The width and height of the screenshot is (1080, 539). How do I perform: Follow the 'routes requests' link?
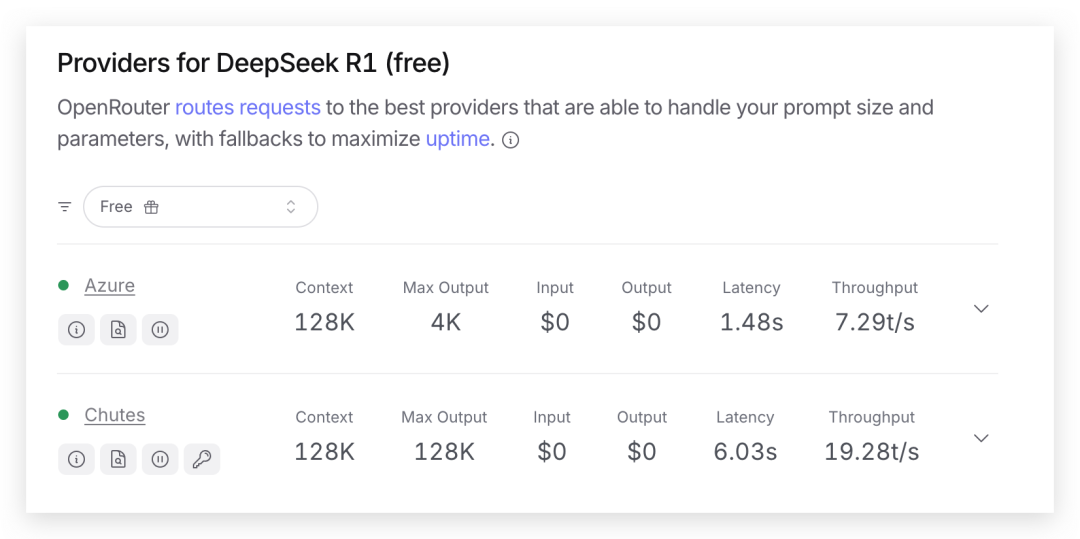pos(248,107)
